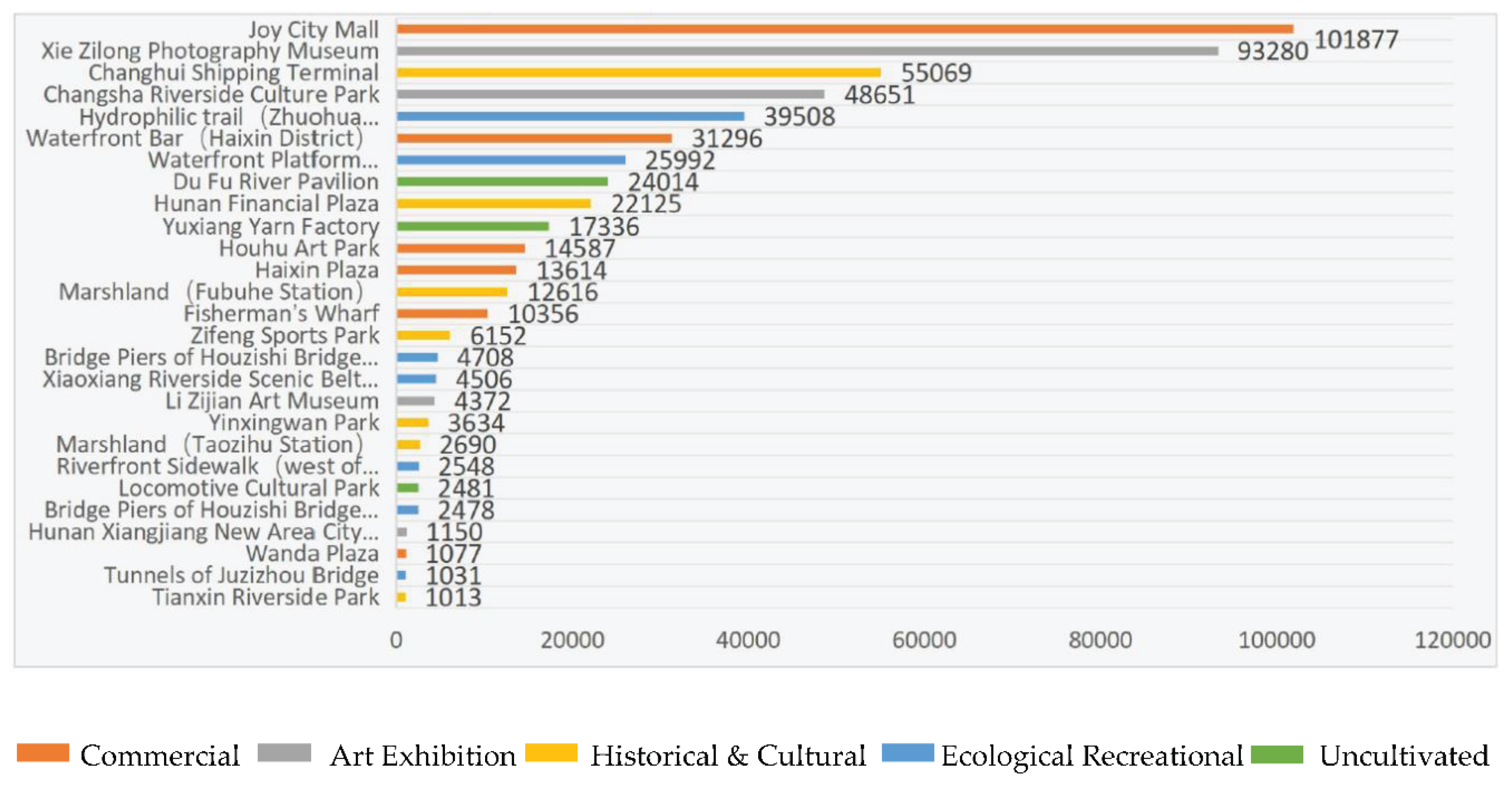
Task: Click the 93280 data label
Action: [1272, 52]
